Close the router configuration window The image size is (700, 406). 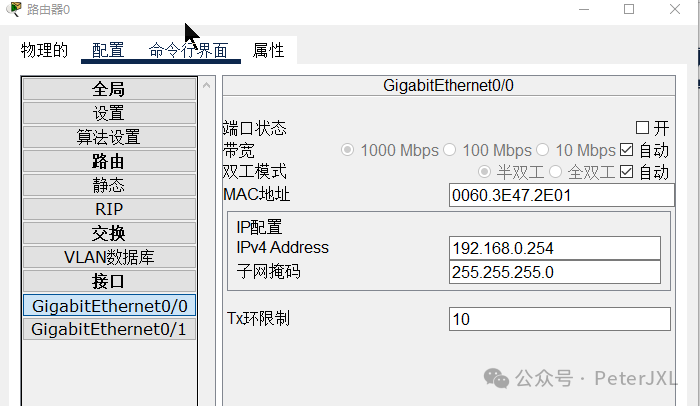676,9
